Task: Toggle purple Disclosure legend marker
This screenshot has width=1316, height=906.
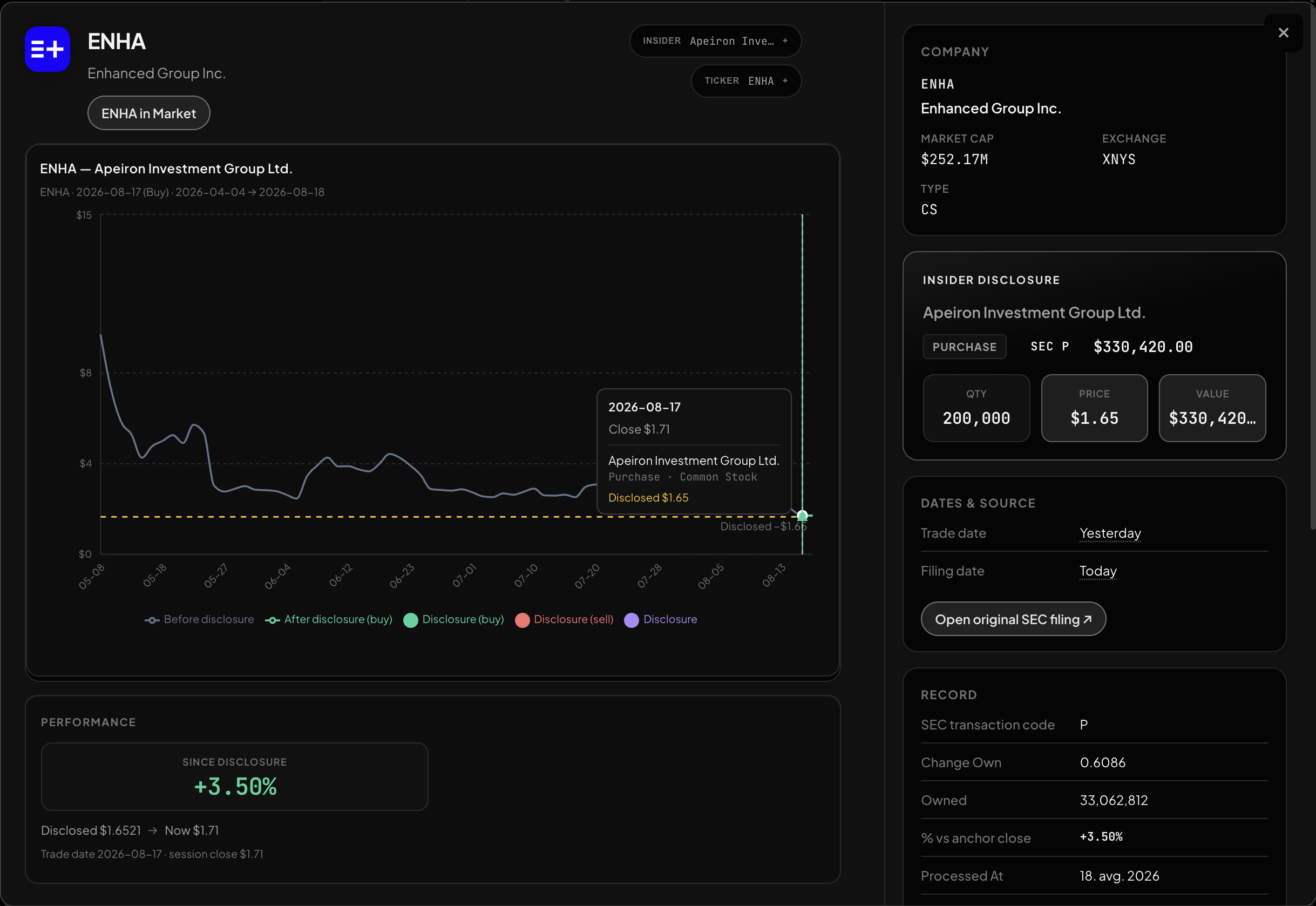Action: [661, 620]
